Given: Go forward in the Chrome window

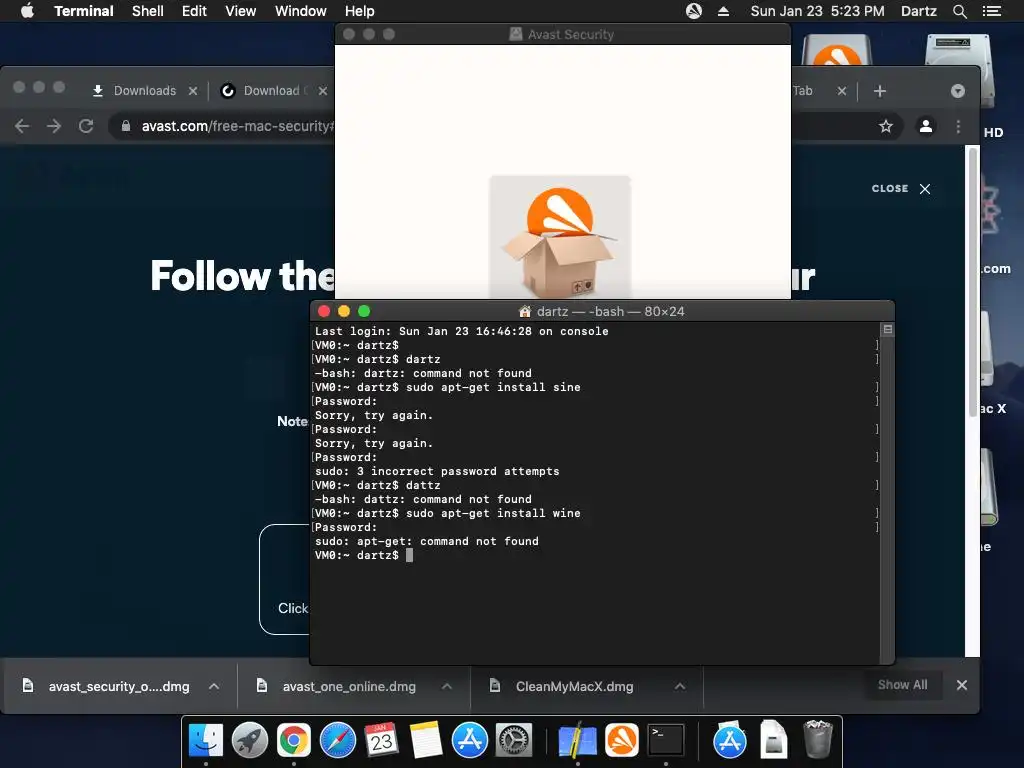Looking at the screenshot, I should [x=54, y=126].
